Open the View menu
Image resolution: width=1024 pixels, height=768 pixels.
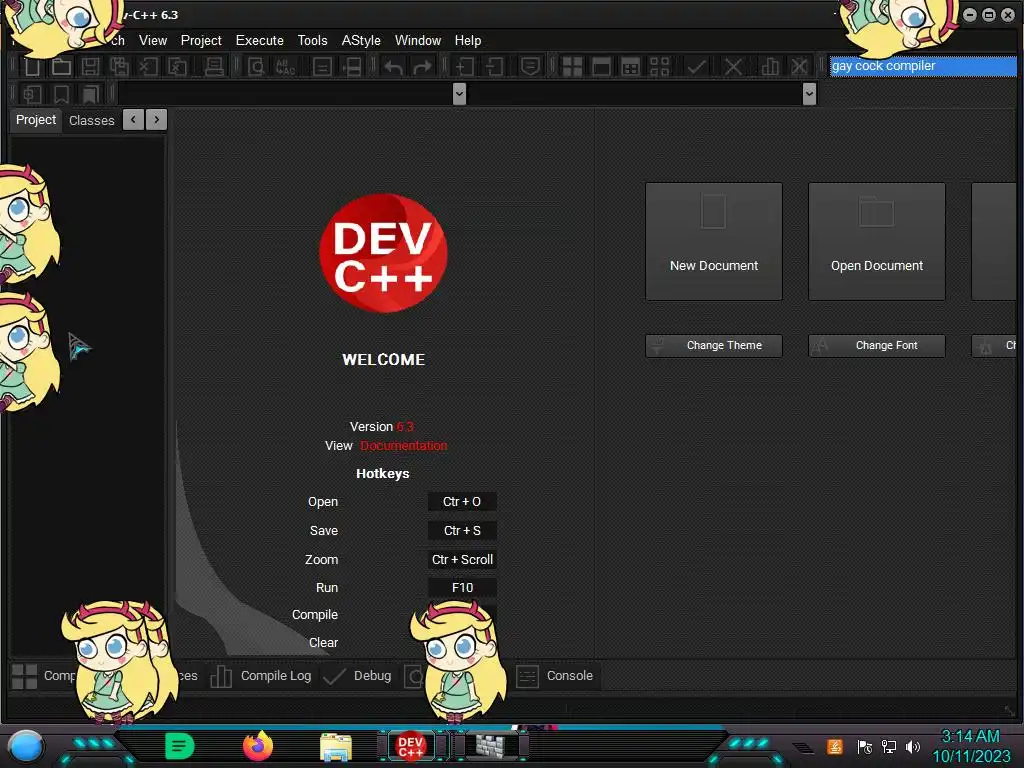[153, 40]
